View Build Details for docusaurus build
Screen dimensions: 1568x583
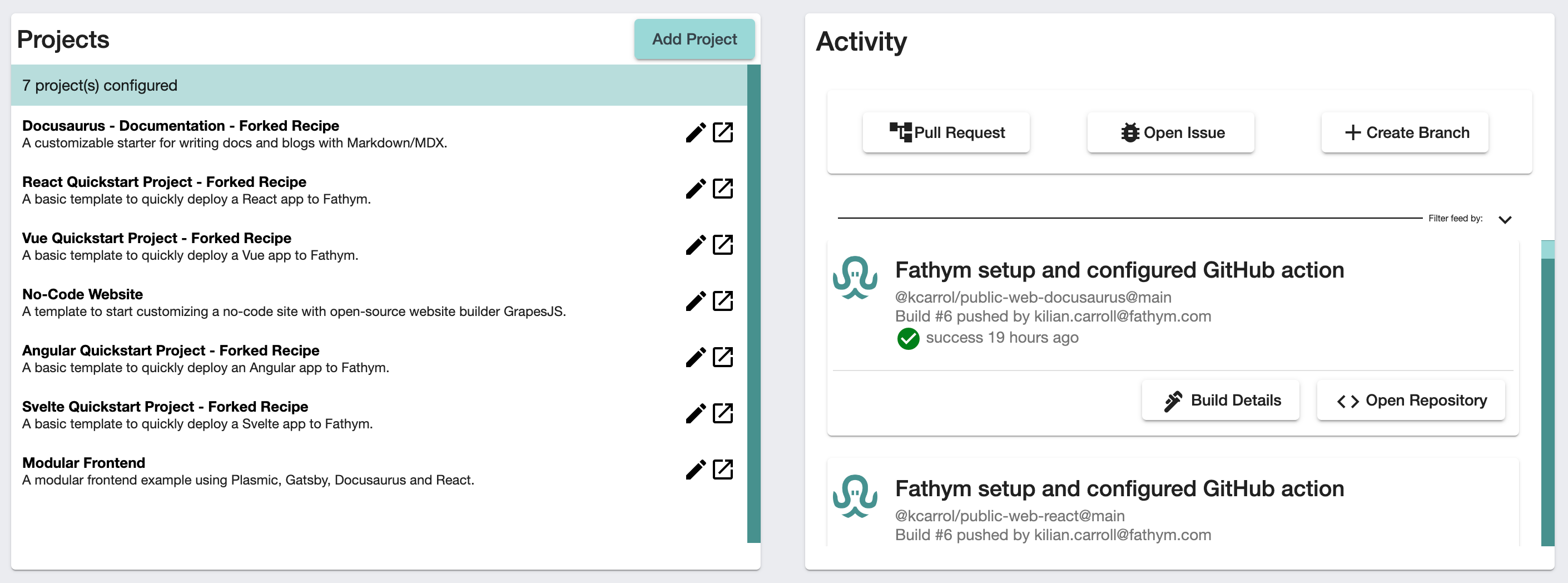pyautogui.click(x=1220, y=400)
